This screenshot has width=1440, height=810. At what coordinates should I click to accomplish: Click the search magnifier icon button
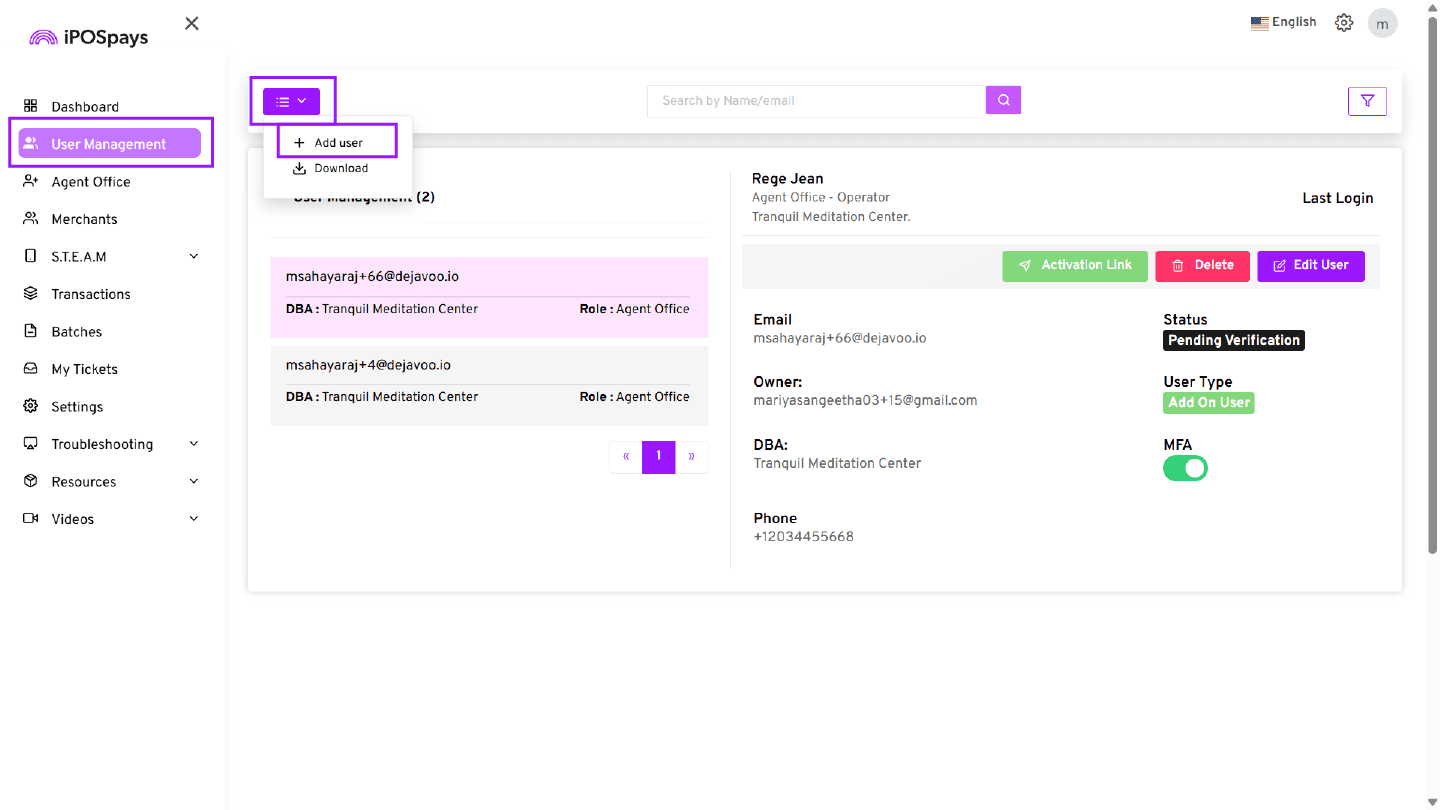point(1003,100)
